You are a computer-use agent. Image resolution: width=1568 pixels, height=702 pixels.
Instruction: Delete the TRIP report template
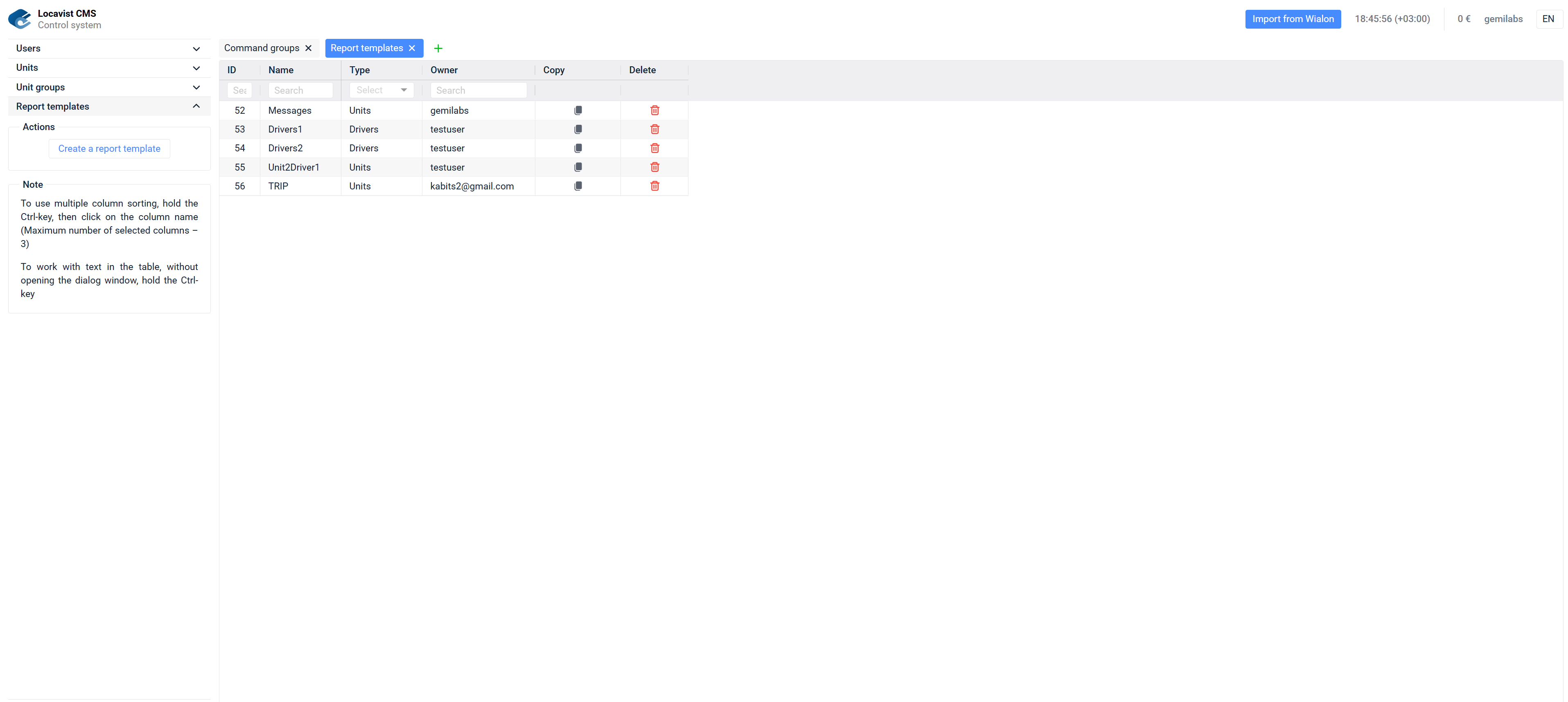coord(654,186)
